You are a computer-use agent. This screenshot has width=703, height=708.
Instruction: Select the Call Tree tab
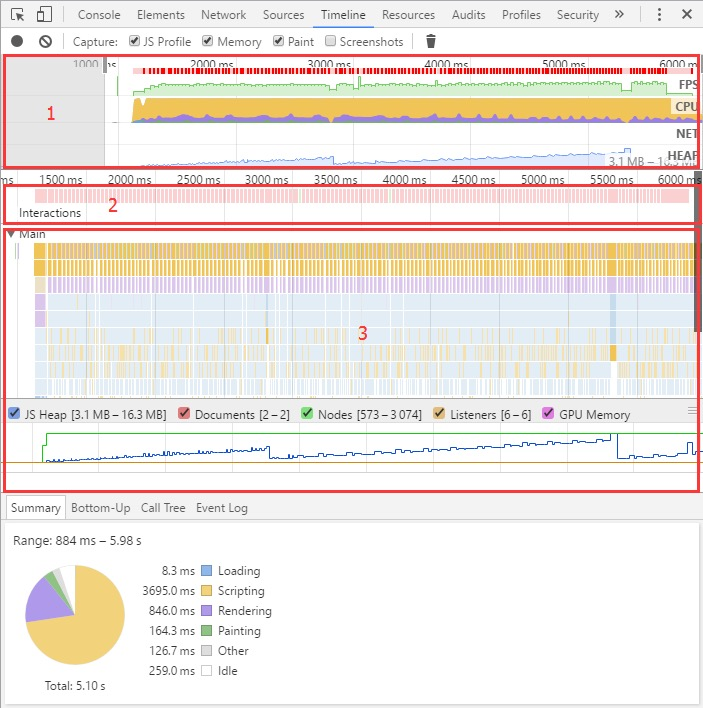[x=163, y=508]
